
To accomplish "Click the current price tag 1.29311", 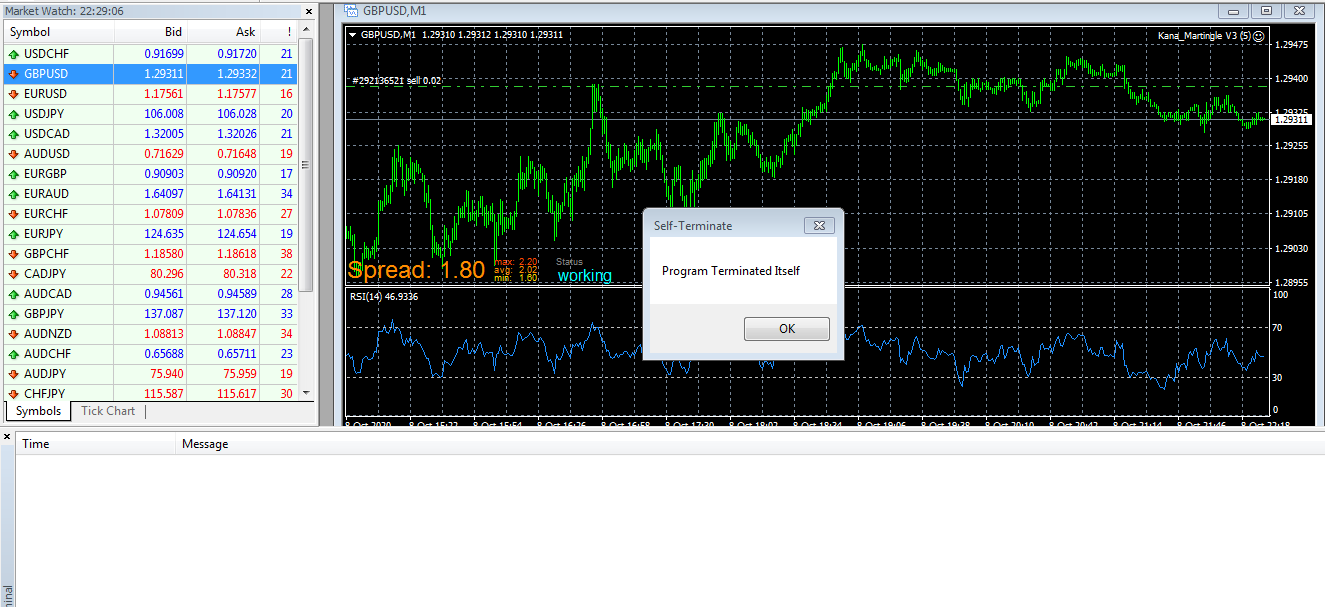I will point(1291,119).
